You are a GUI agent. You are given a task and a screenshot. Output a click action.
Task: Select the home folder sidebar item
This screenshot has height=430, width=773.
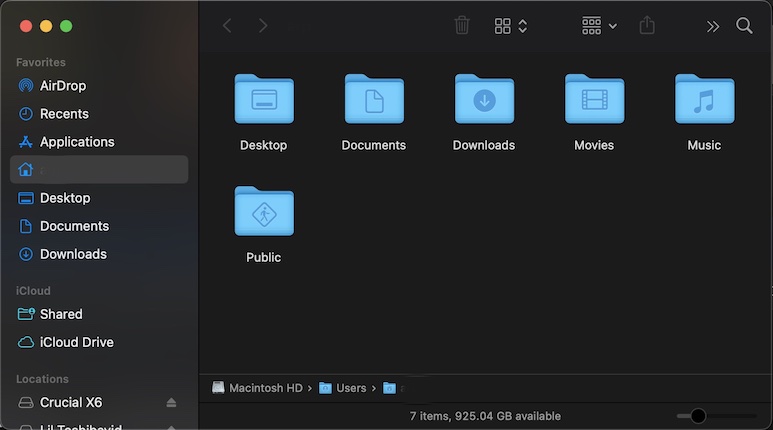click(x=99, y=170)
